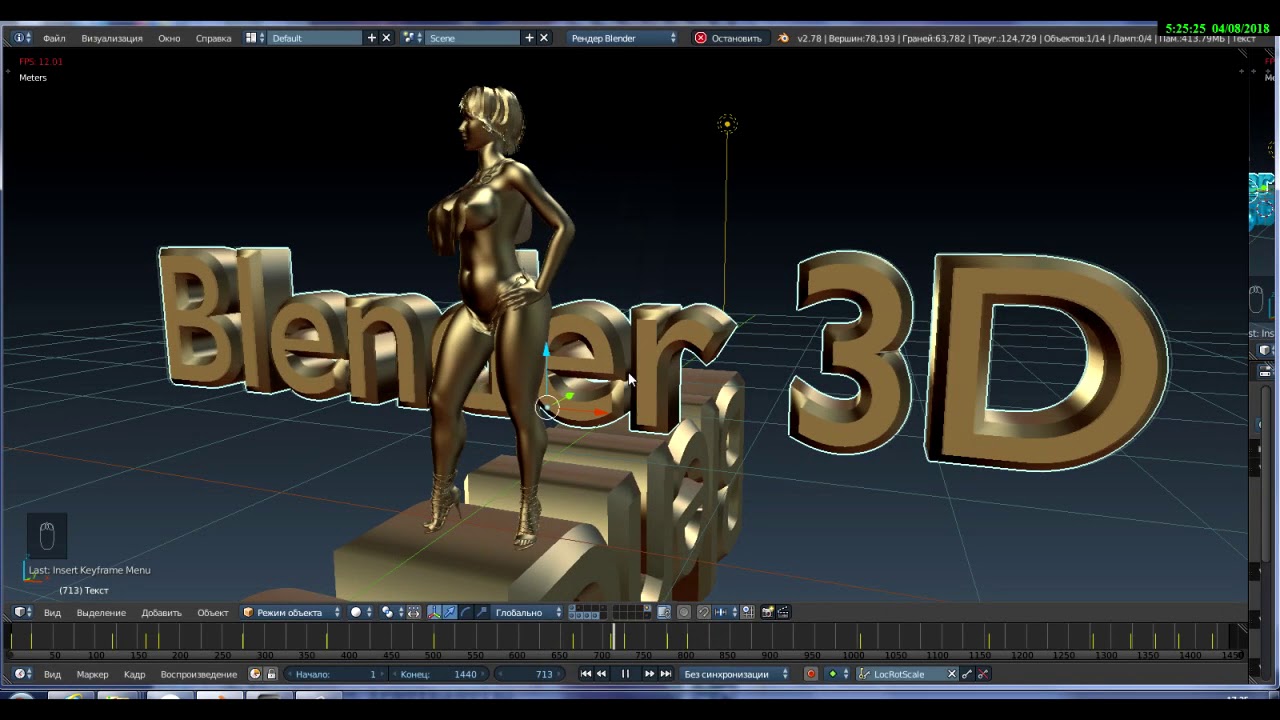The width and height of the screenshot is (1280, 720).
Task: Toggle manipulate center points only
Action: (414, 612)
